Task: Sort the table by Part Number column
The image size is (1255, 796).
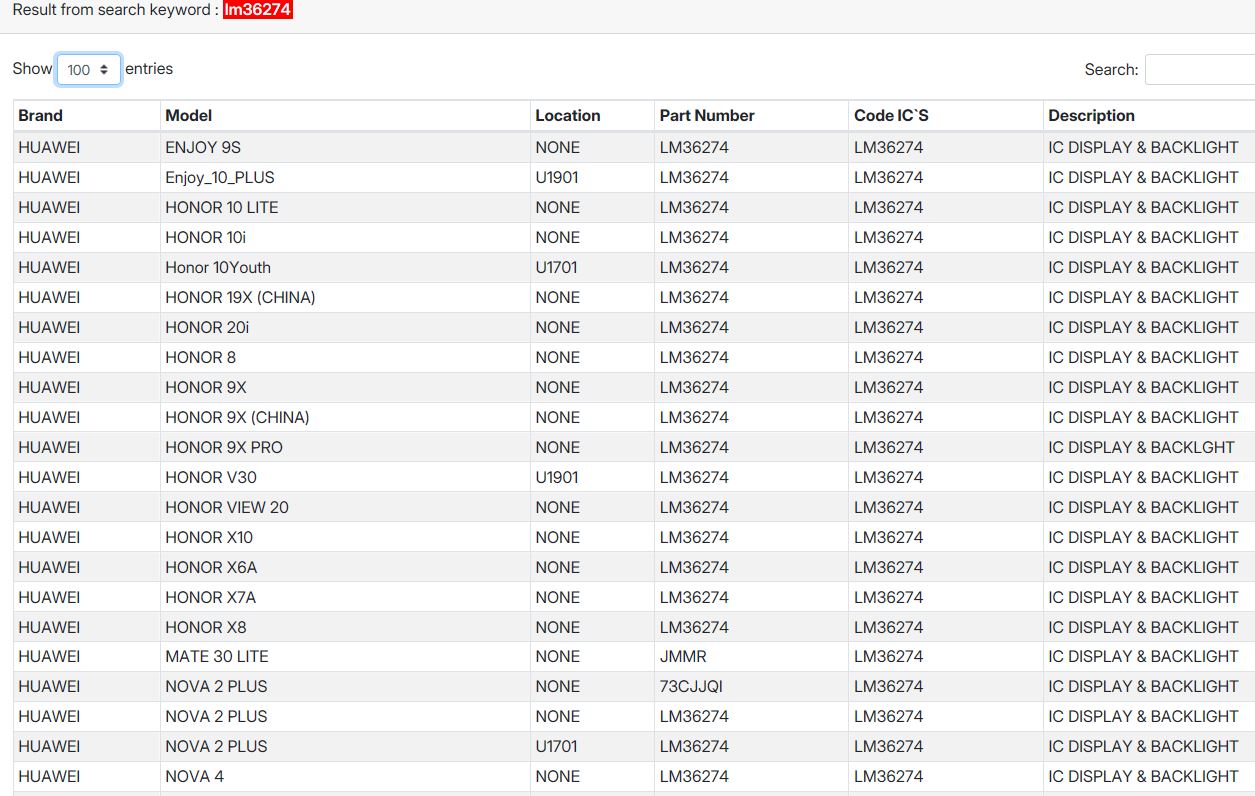Action: click(x=707, y=115)
